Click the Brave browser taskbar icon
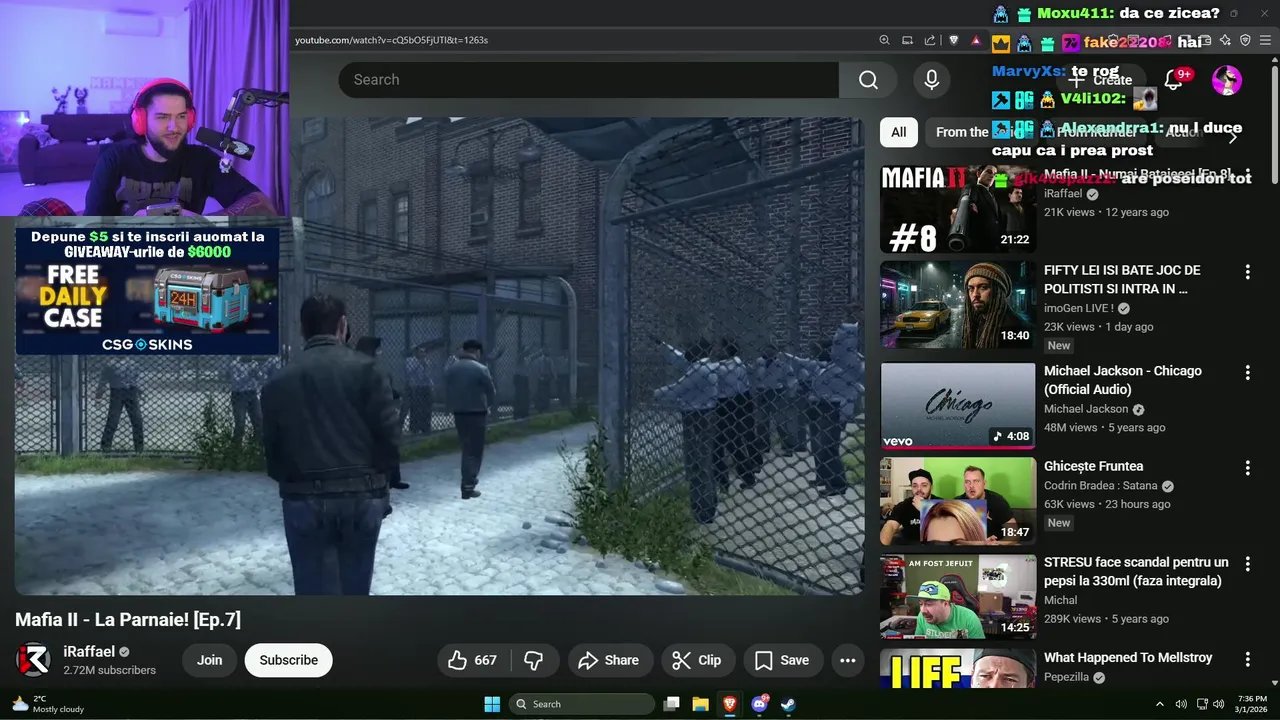The height and width of the screenshot is (720, 1280). pos(730,704)
